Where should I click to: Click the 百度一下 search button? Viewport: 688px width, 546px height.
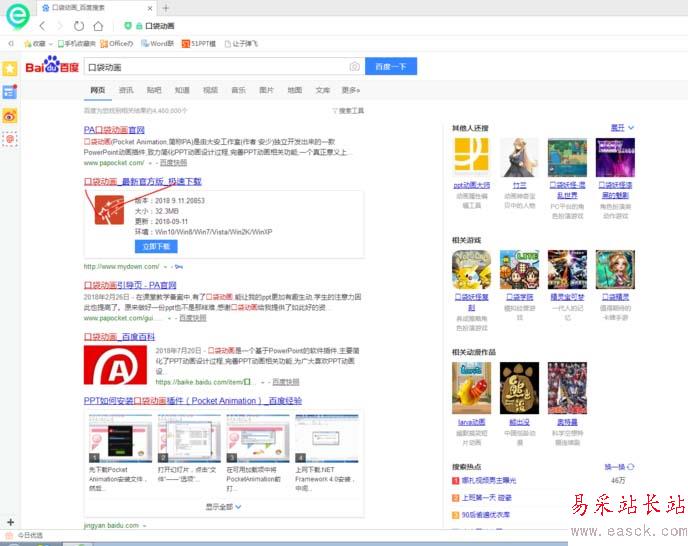point(391,66)
